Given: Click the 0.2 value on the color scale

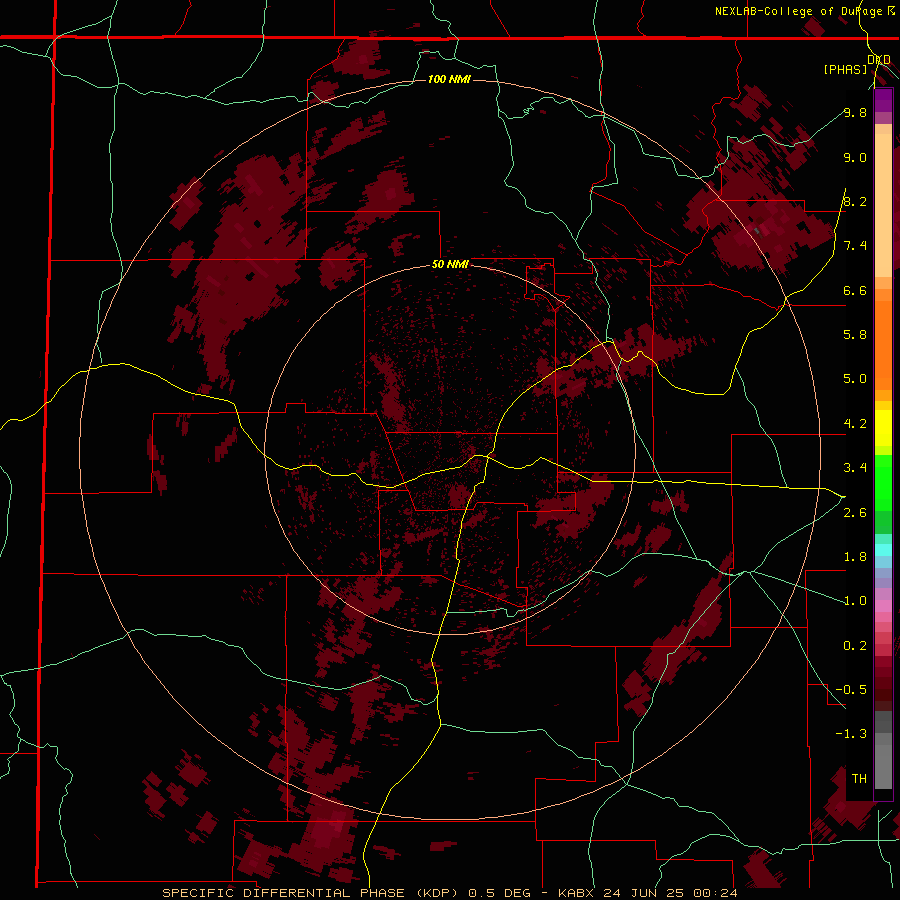Looking at the screenshot, I should click(x=855, y=646).
